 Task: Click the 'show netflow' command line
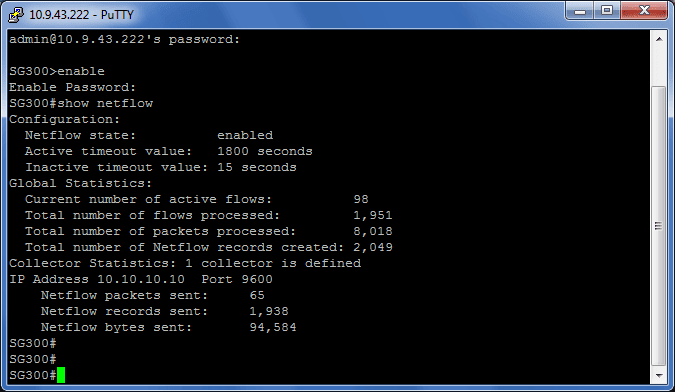click(x=81, y=103)
